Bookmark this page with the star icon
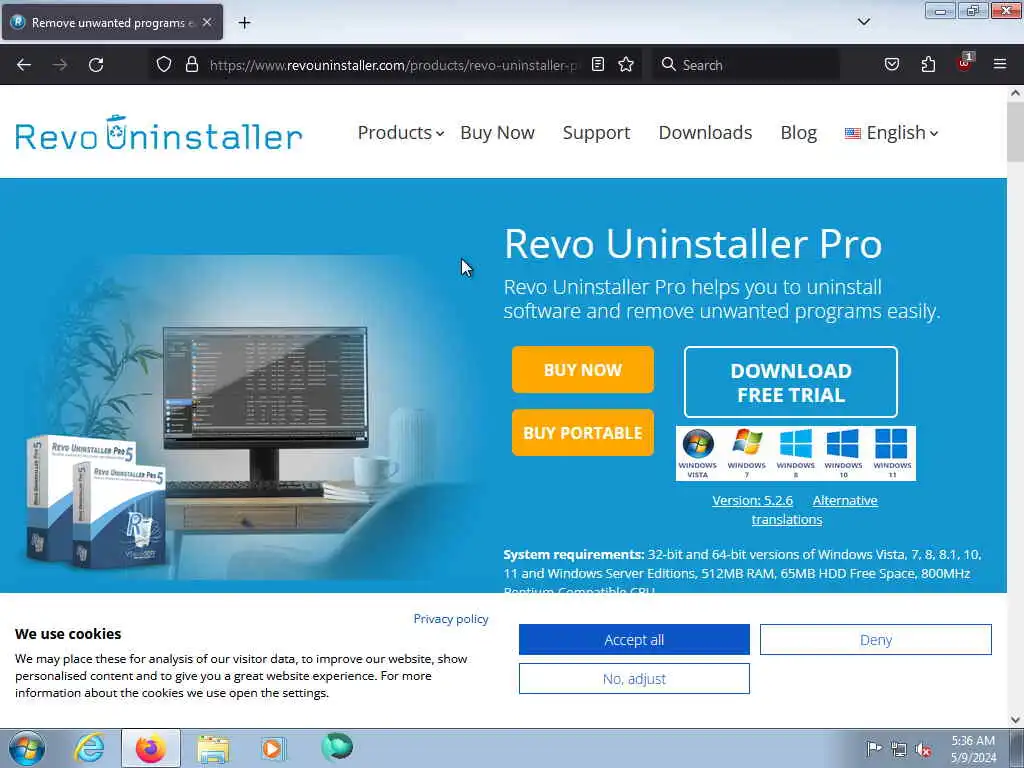 pos(626,65)
